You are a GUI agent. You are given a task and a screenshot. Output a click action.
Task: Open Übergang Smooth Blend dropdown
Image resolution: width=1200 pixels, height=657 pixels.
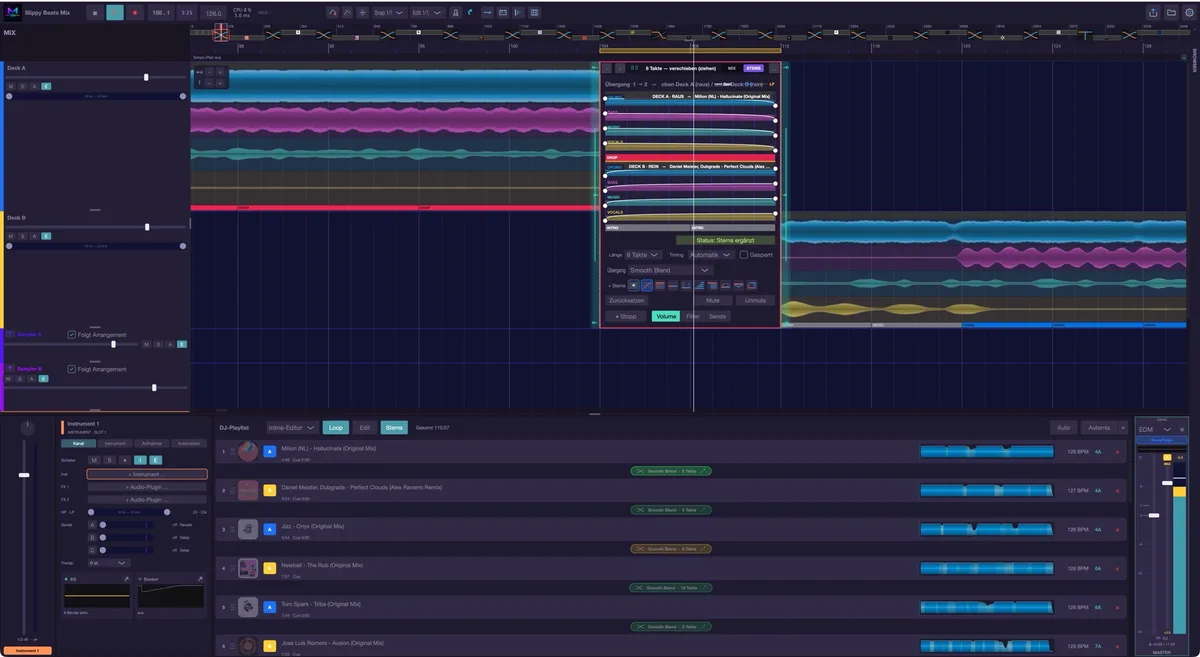(x=670, y=270)
